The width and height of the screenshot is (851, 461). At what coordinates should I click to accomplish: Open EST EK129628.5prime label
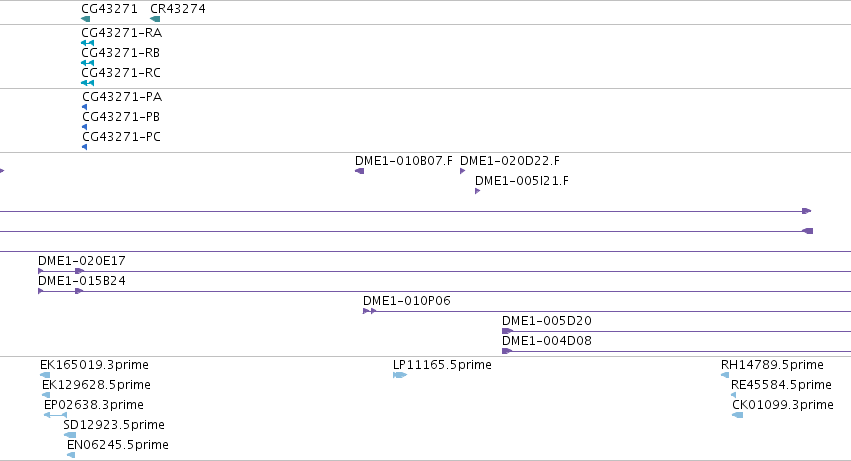96,385
